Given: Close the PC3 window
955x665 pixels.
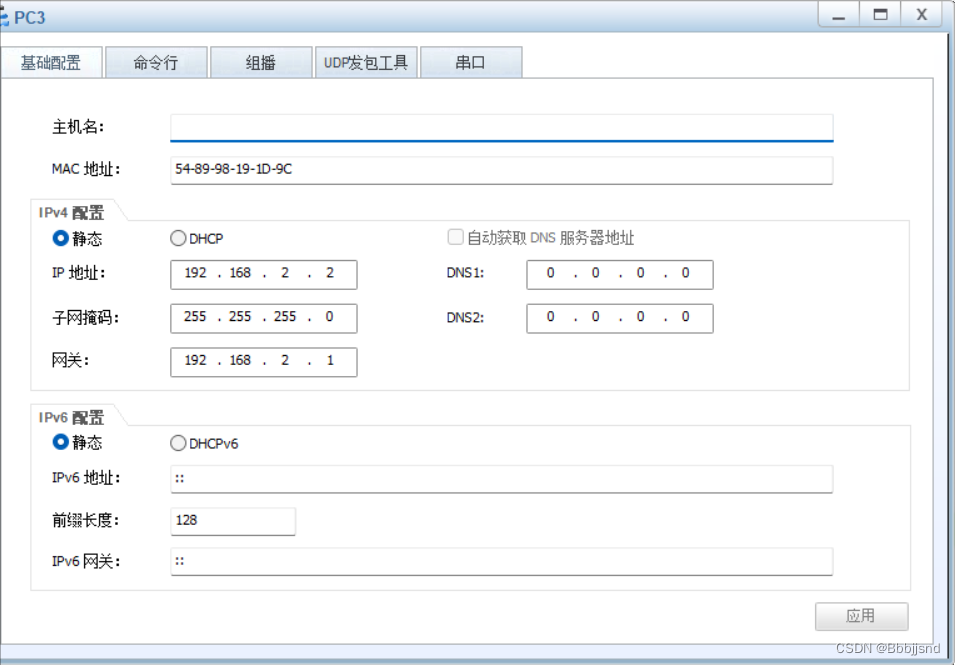Looking at the screenshot, I should pyautogui.click(x=922, y=15).
